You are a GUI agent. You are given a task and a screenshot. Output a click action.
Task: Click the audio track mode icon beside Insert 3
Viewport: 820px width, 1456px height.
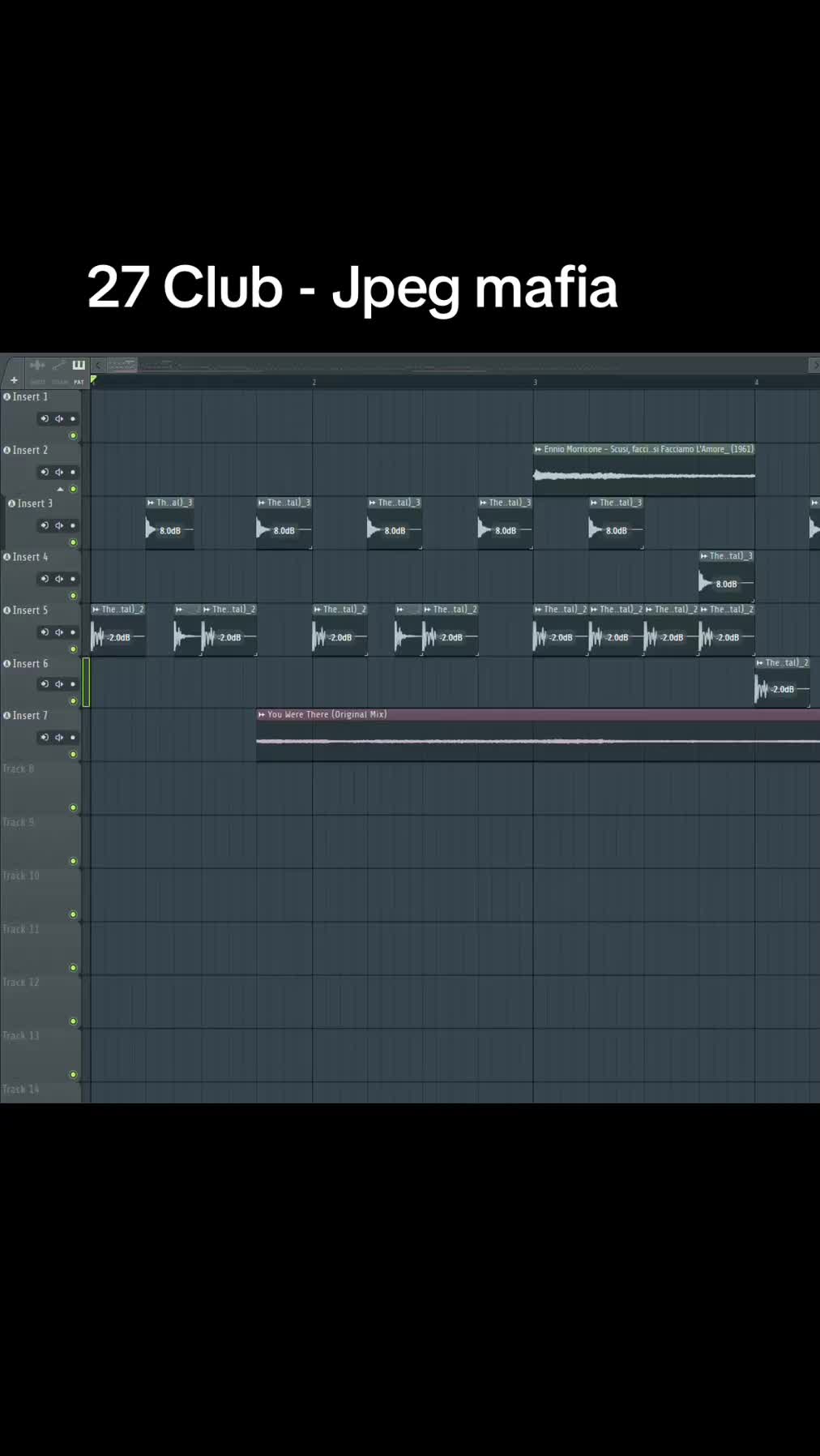pyautogui.click(x=12, y=503)
